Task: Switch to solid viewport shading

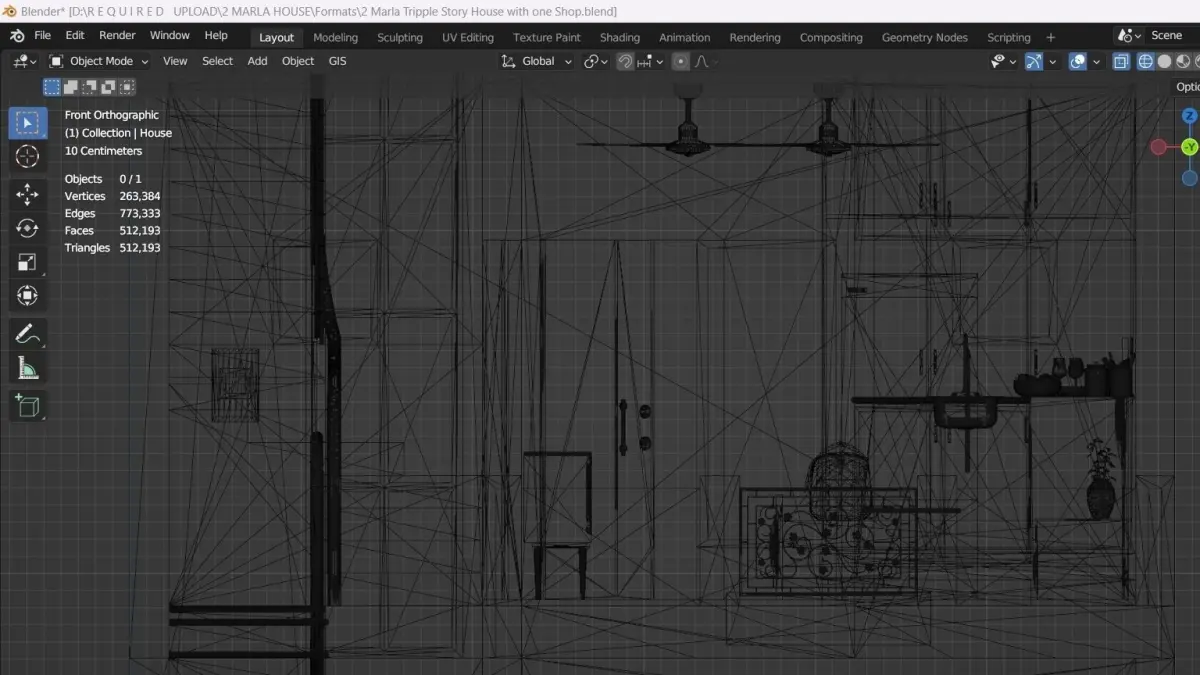Action: (x=1164, y=61)
